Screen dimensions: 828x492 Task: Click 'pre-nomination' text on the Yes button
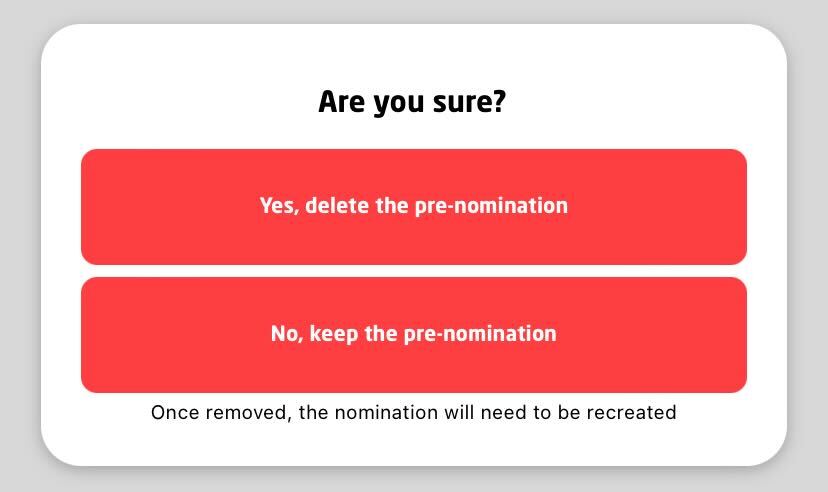(x=491, y=206)
